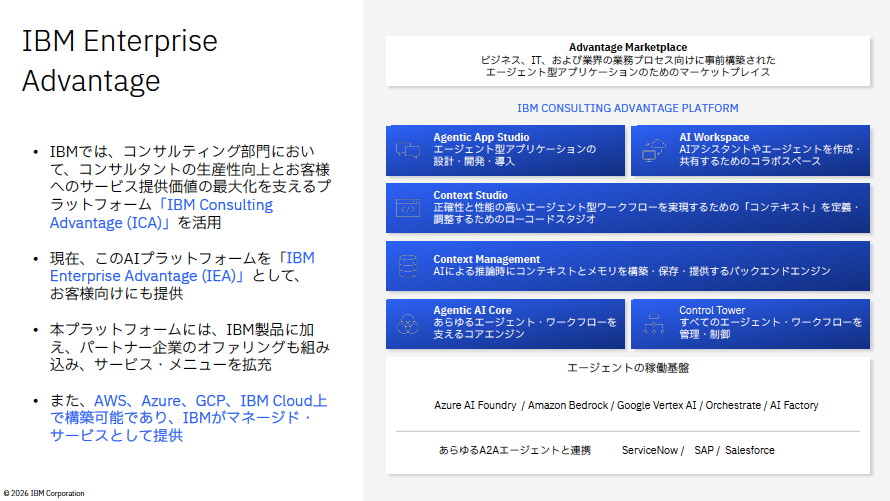Click SAP text

(x=704, y=450)
